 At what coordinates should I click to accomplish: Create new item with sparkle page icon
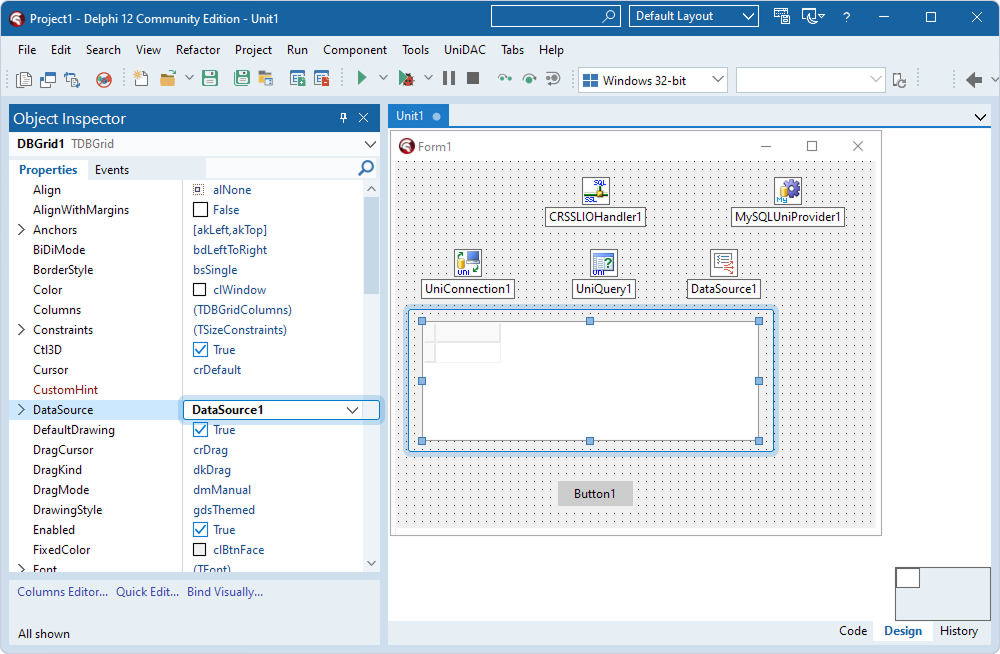point(140,78)
